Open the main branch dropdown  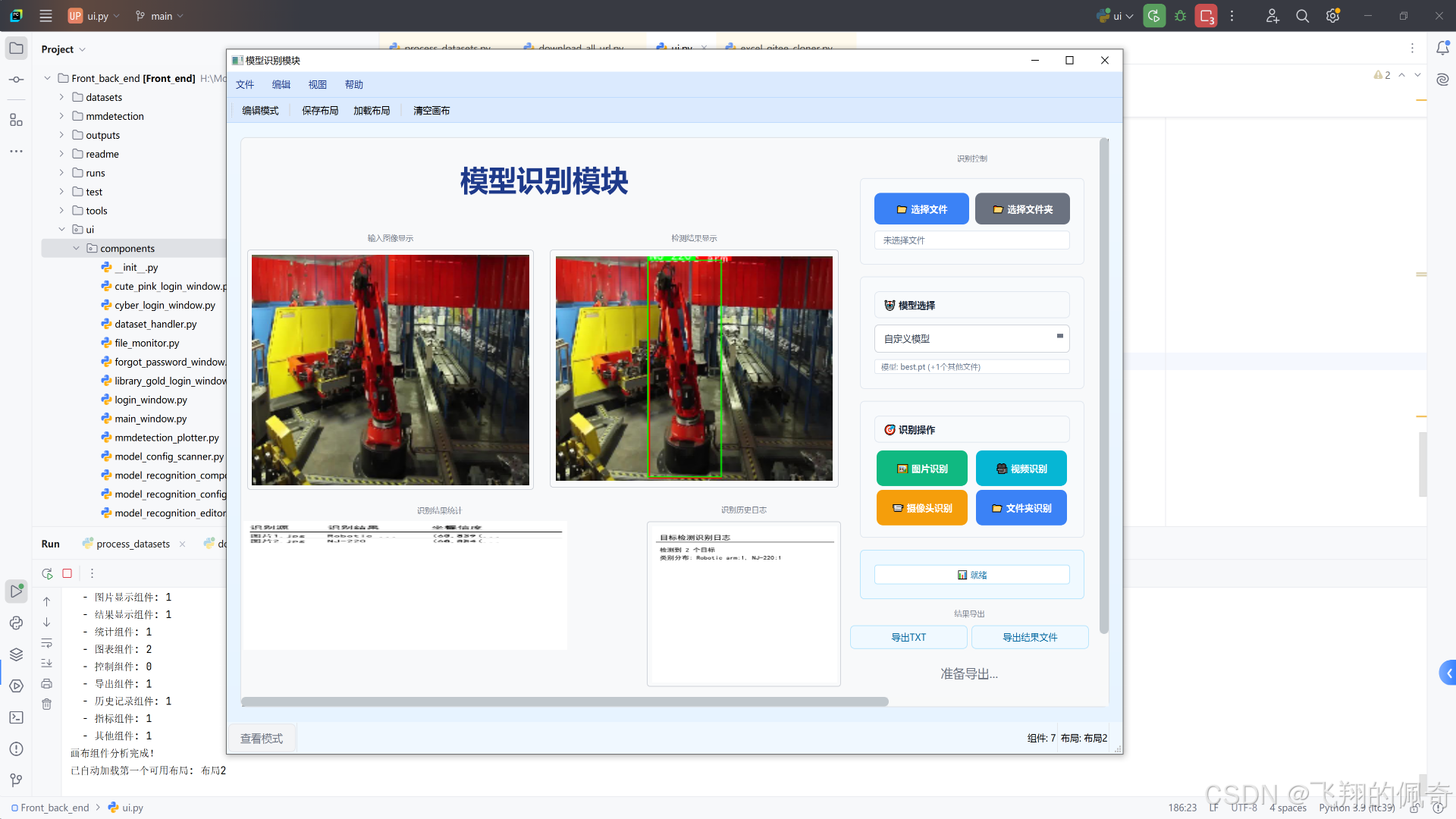click(159, 16)
